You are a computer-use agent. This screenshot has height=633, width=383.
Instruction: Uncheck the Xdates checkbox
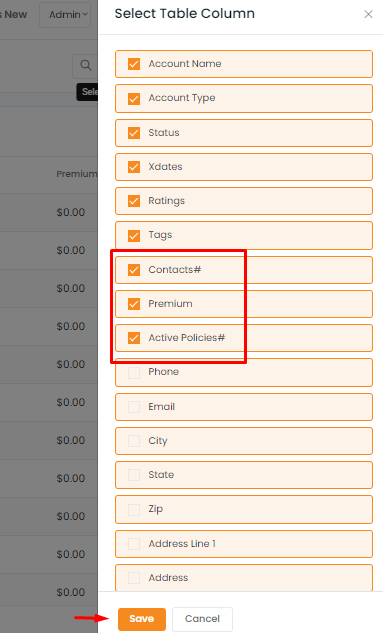click(x=134, y=167)
